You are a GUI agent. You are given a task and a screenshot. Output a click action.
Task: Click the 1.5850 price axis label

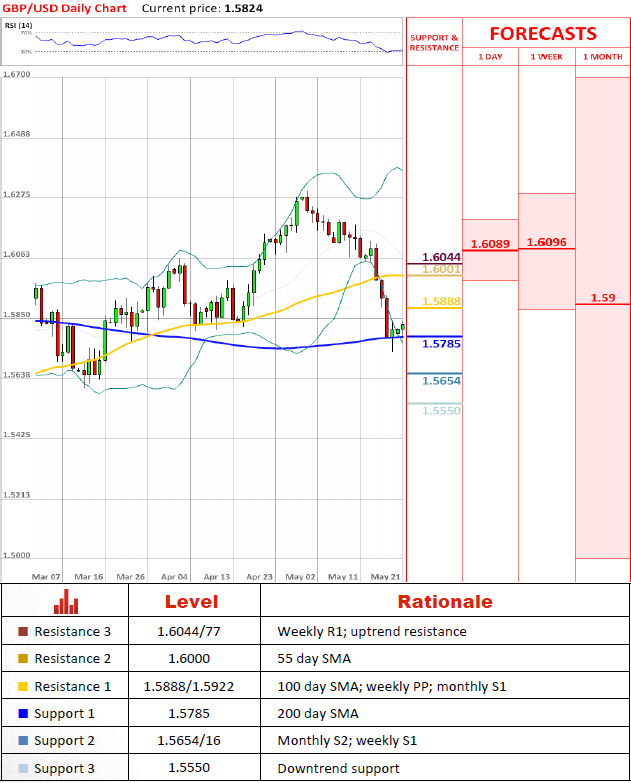point(16,315)
